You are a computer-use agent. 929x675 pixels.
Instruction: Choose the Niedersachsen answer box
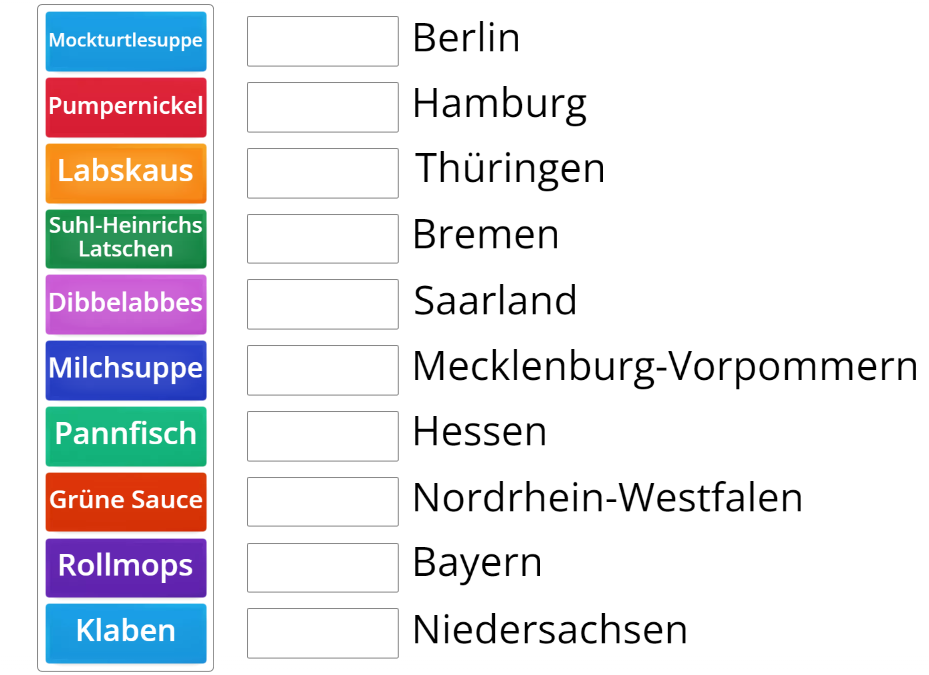pyautogui.click(x=322, y=633)
